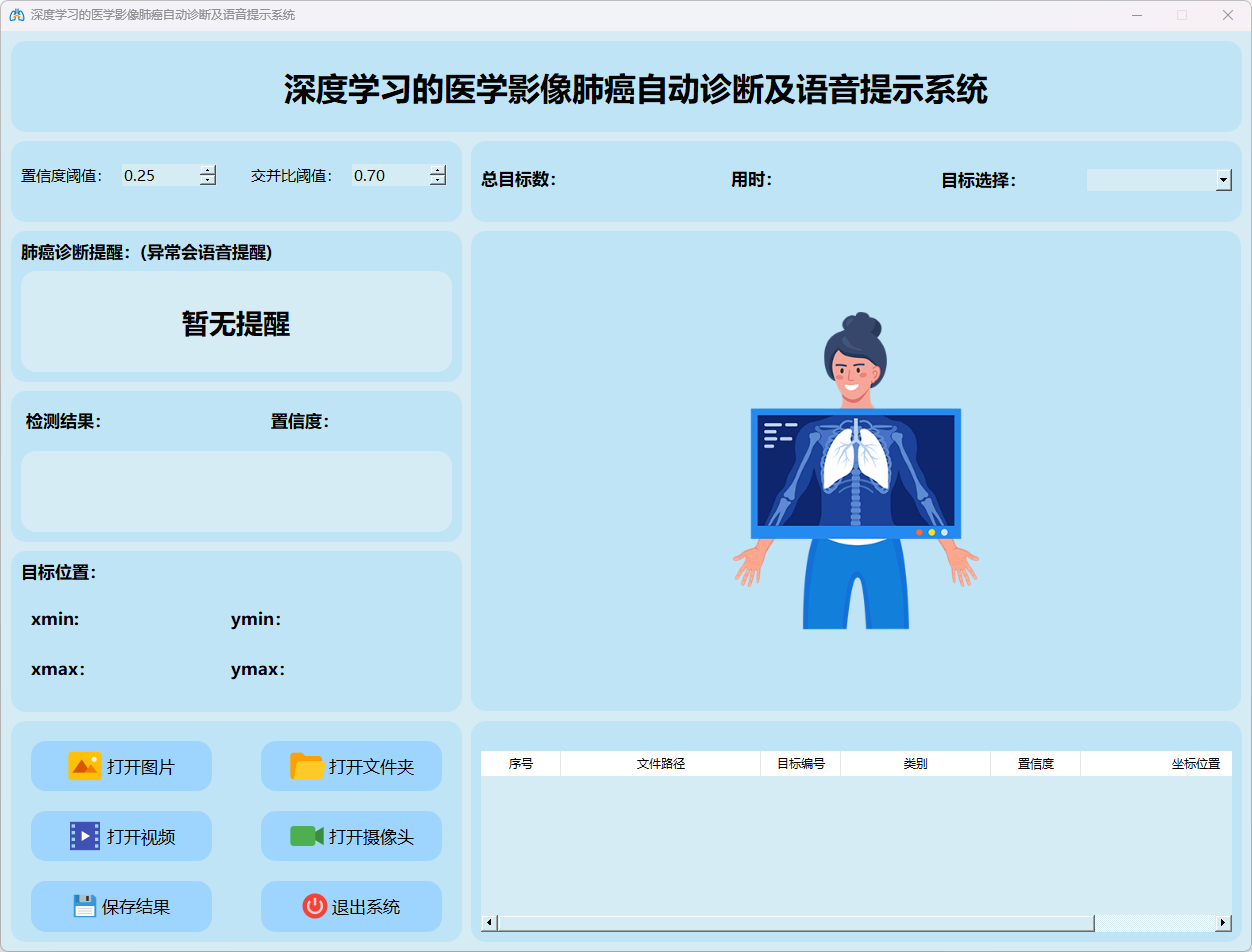The width and height of the screenshot is (1252, 952).
Task: Click the floppy disk save icon
Action: (x=84, y=906)
